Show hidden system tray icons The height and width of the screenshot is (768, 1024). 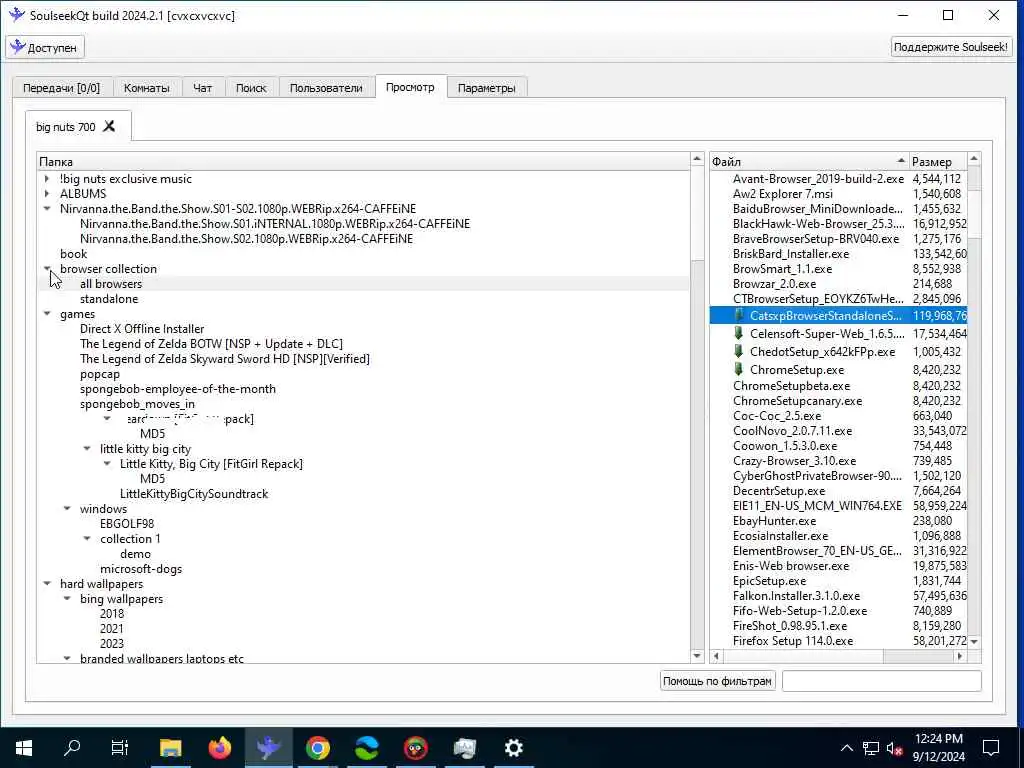pos(846,748)
